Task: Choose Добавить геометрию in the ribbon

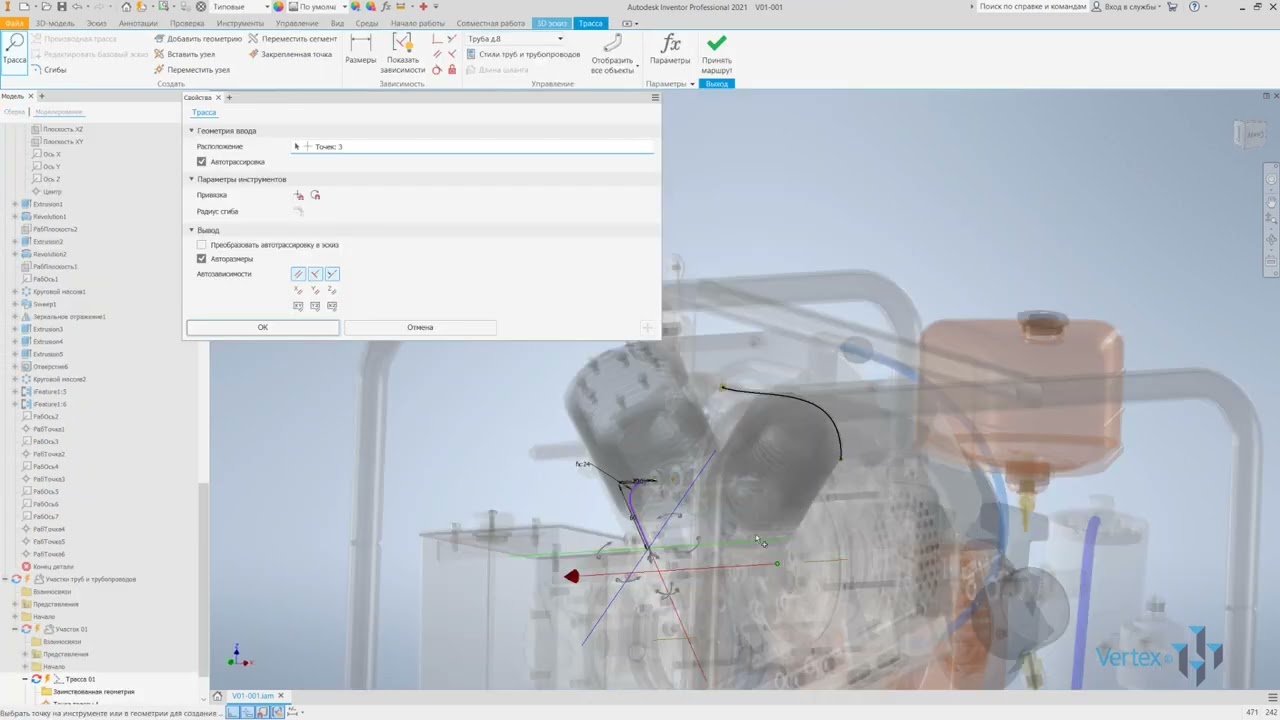Action: 197,39
